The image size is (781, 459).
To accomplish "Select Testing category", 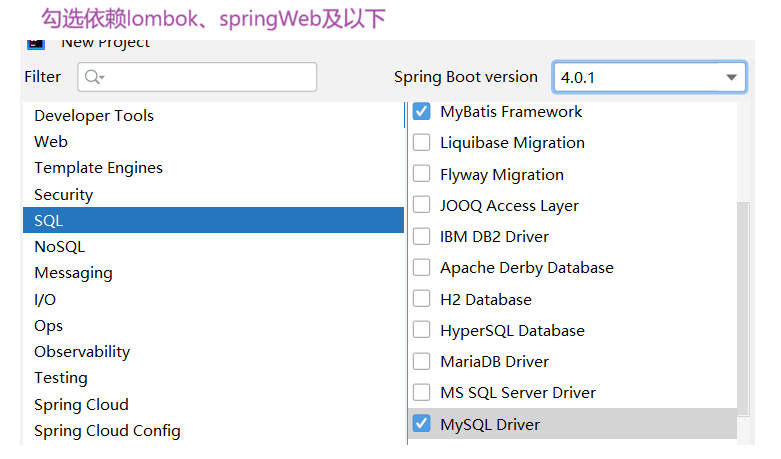I will (x=213, y=378).
